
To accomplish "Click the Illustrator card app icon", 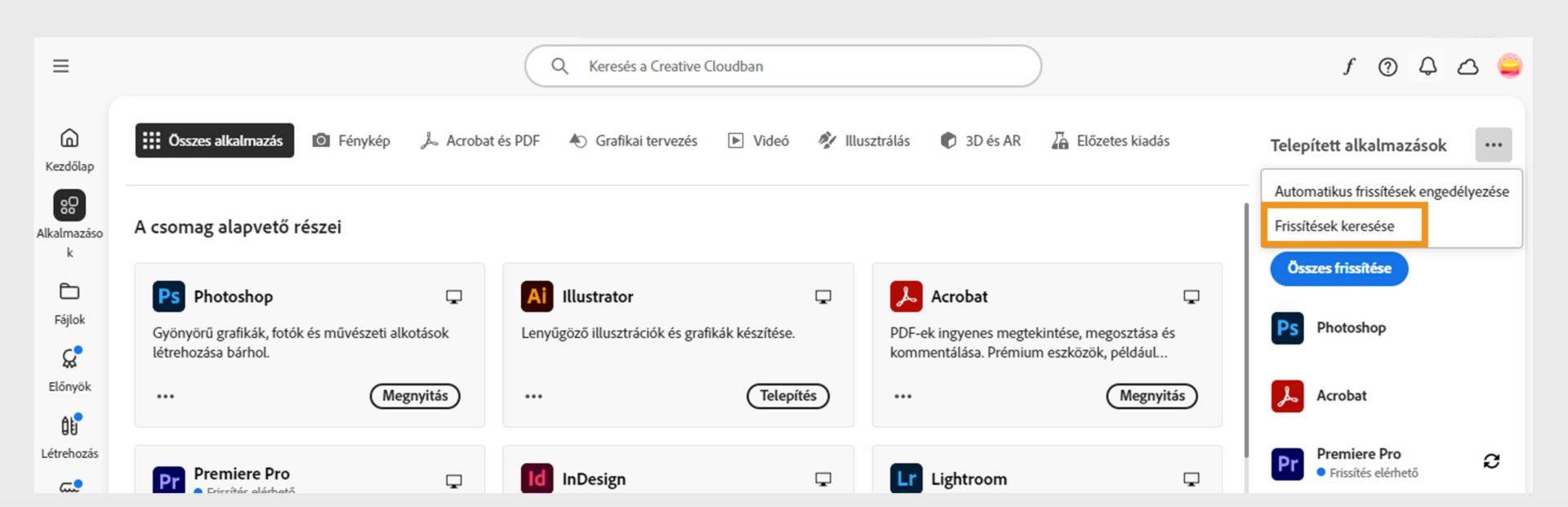I will coord(537,296).
